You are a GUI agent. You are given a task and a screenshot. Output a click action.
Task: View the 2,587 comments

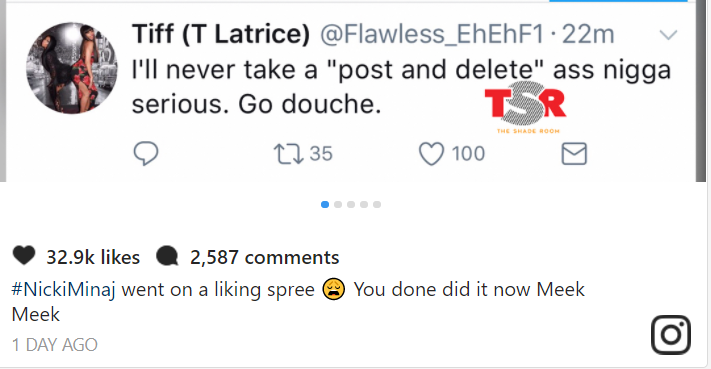coord(264,257)
